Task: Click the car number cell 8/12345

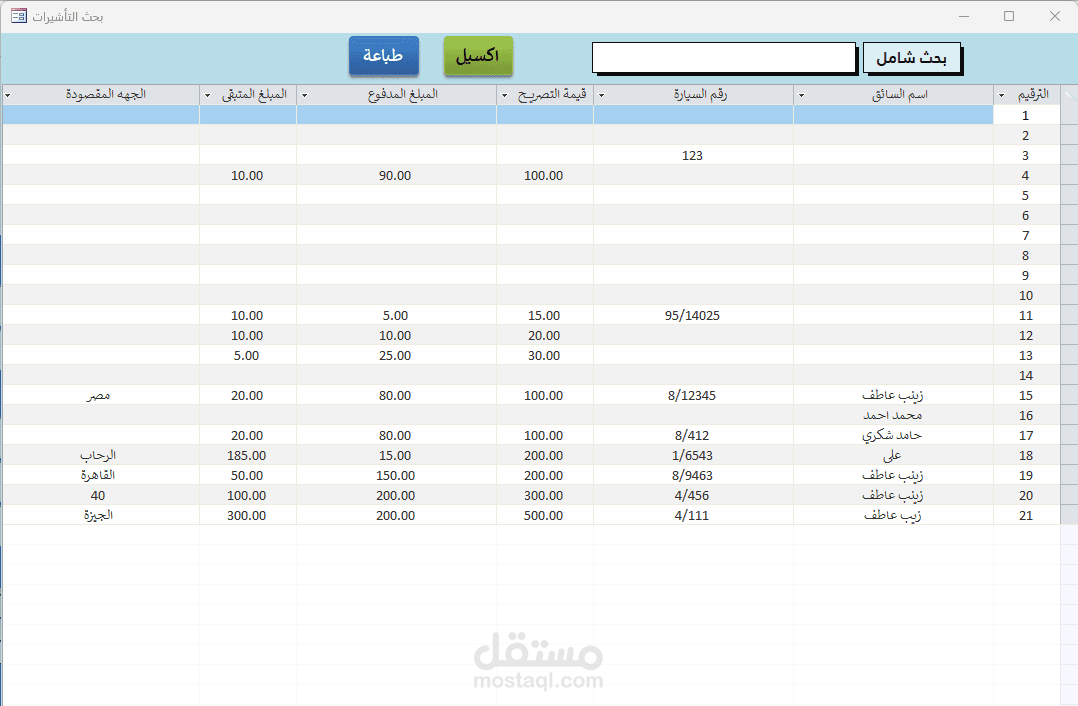Action: (x=693, y=395)
